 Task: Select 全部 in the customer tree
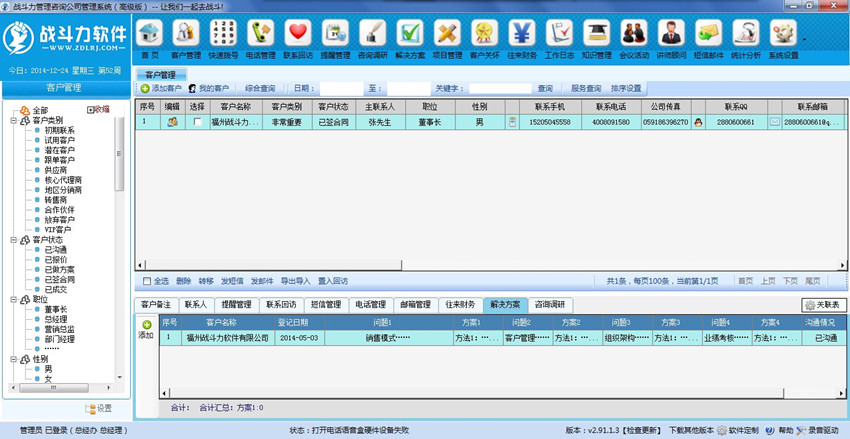coord(40,110)
